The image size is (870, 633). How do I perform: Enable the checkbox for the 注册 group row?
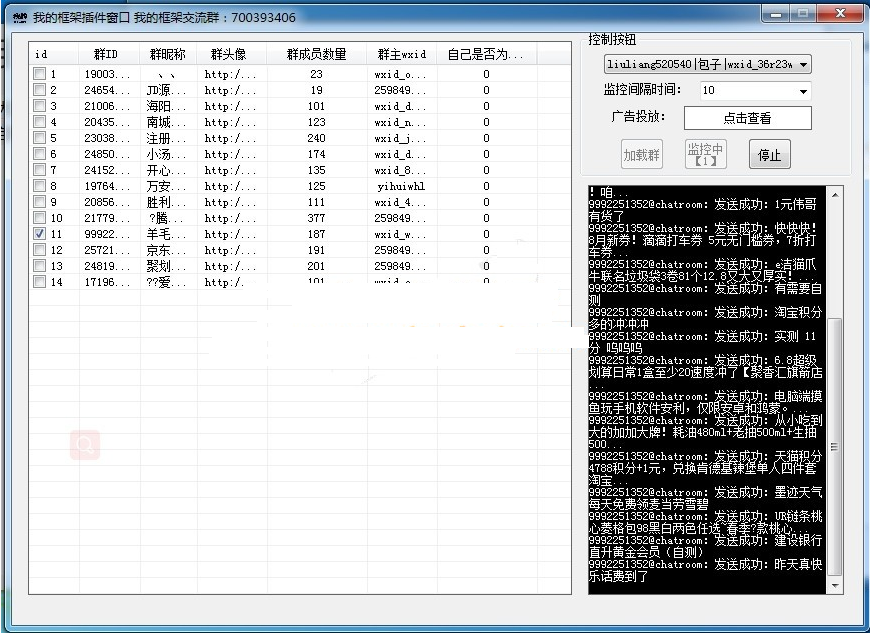point(38,138)
